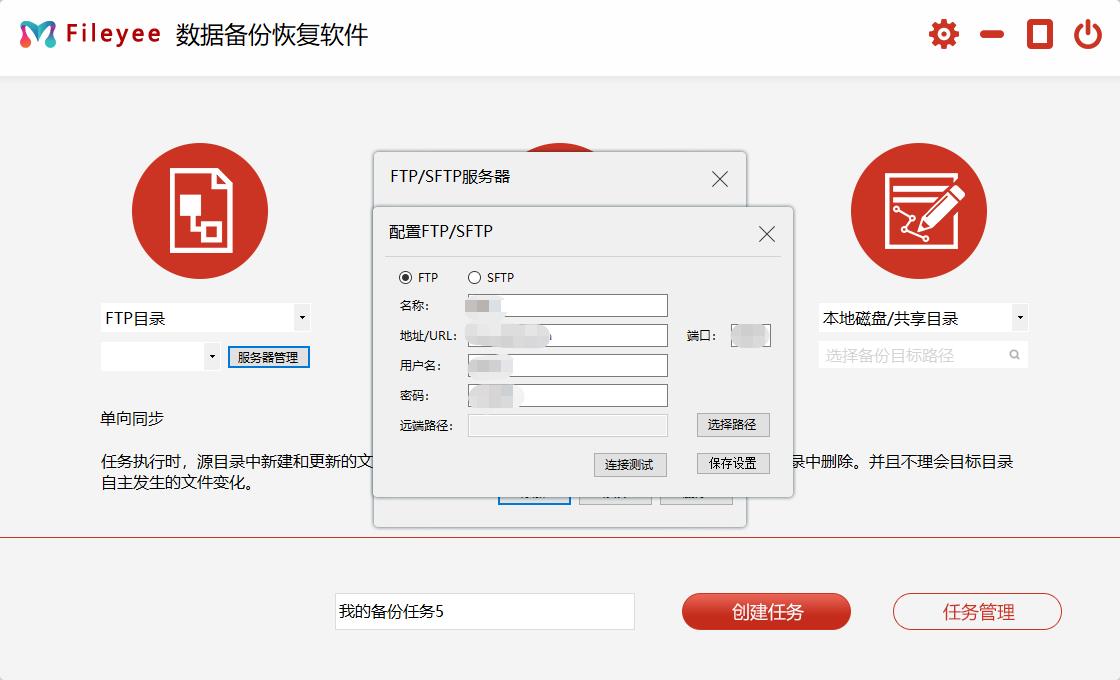Viewport: 1120px width, 680px height.
Task: Click the 名称 input field
Action: (x=567, y=305)
